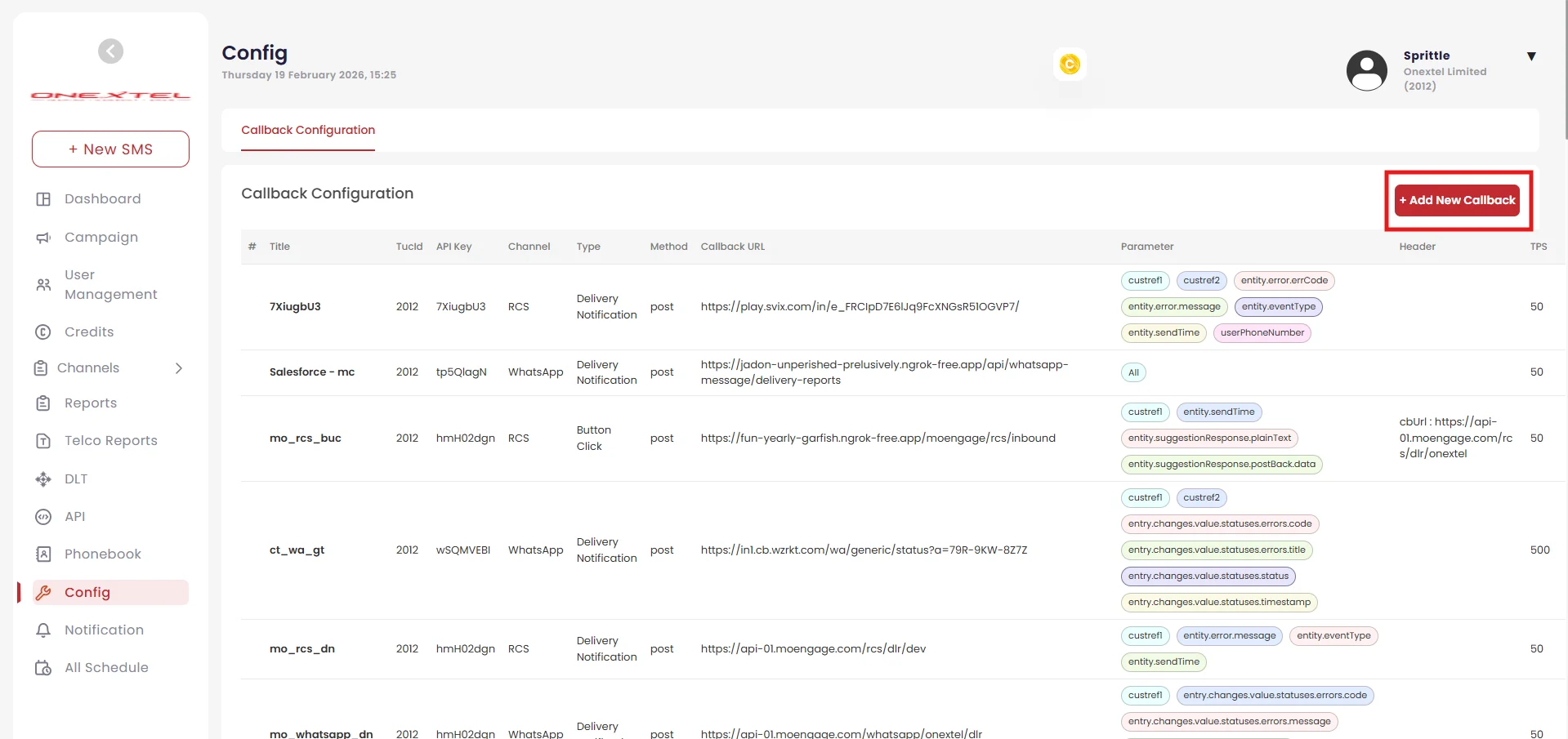The width and height of the screenshot is (1568, 739).
Task: Click the entry.changes.value.statuses.errors.title tag
Action: [1217, 550]
